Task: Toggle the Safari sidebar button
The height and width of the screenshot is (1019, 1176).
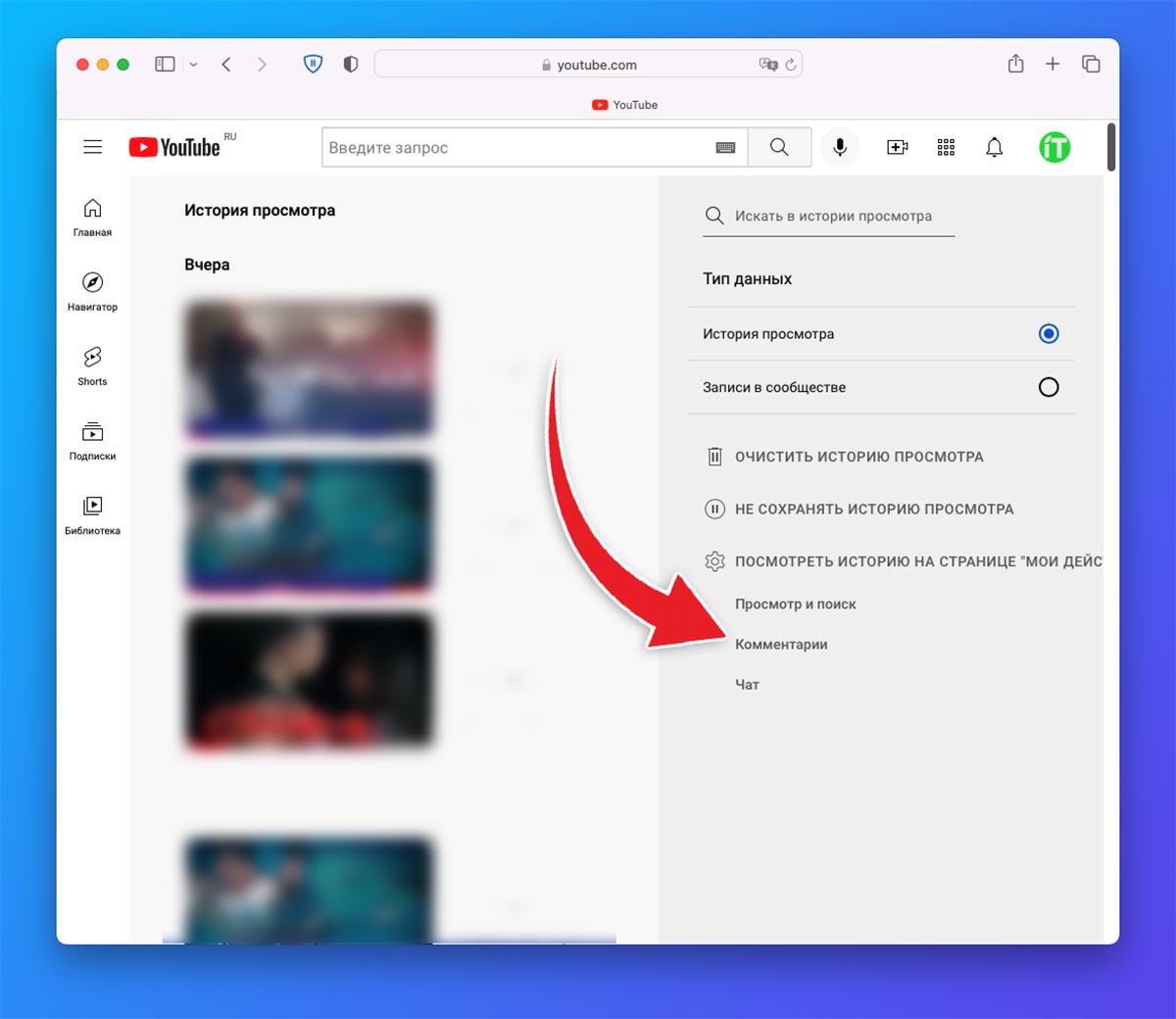Action: pos(165,65)
